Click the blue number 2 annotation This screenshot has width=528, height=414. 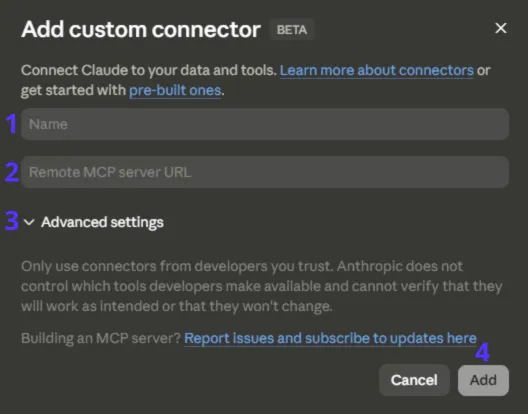(x=12, y=172)
